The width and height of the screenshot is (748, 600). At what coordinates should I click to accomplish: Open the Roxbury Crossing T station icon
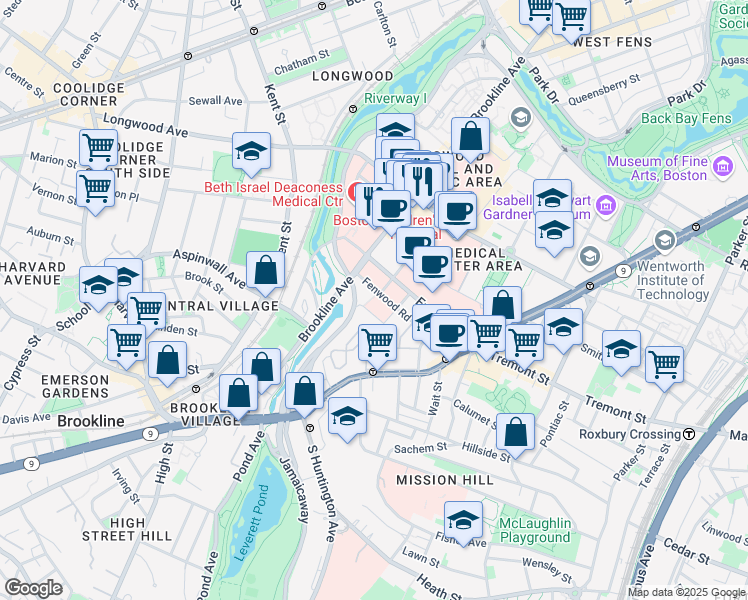689,434
